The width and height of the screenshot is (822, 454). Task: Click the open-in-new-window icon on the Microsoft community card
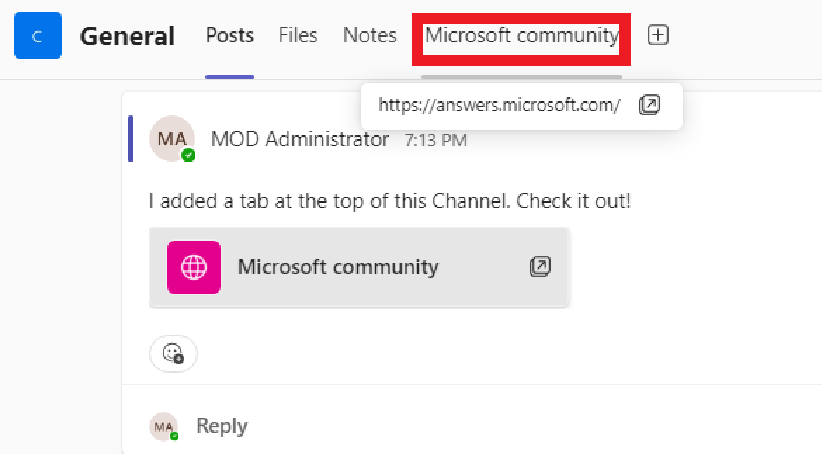pyautogui.click(x=540, y=266)
